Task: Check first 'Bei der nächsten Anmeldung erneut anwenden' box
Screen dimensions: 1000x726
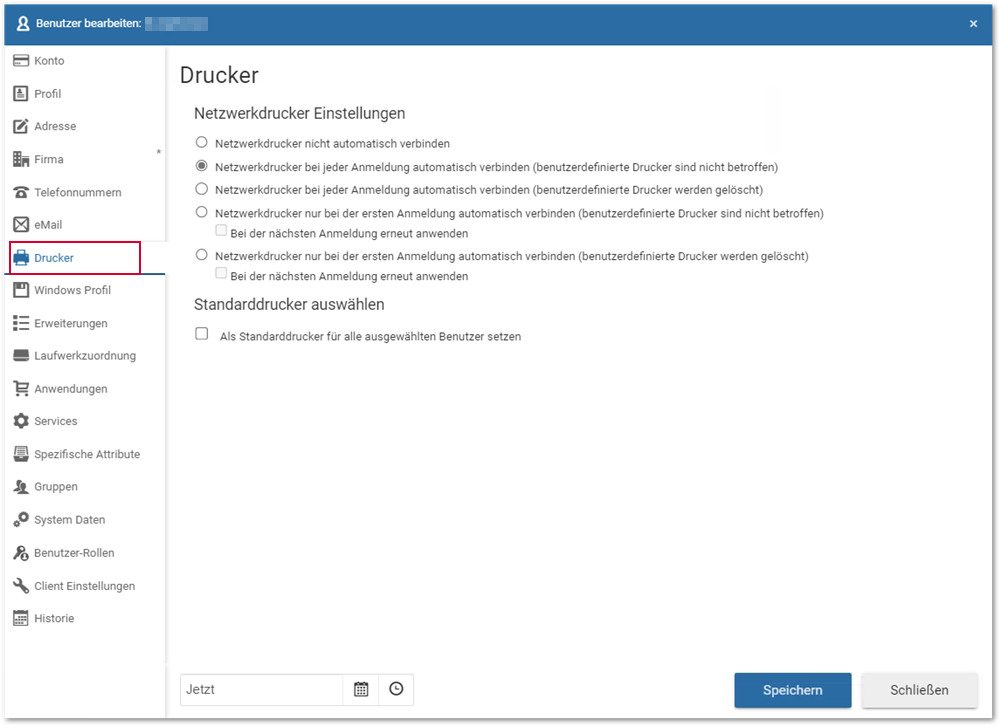Action: click(221, 230)
